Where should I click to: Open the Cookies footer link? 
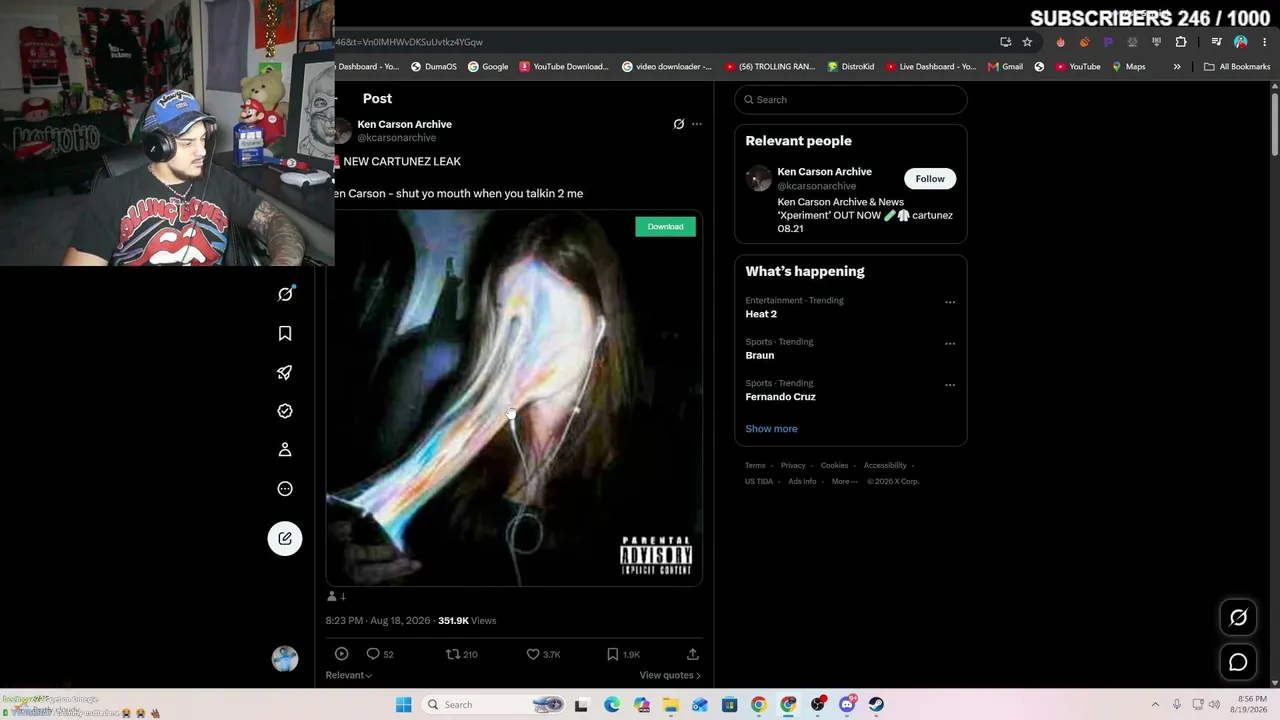point(834,465)
